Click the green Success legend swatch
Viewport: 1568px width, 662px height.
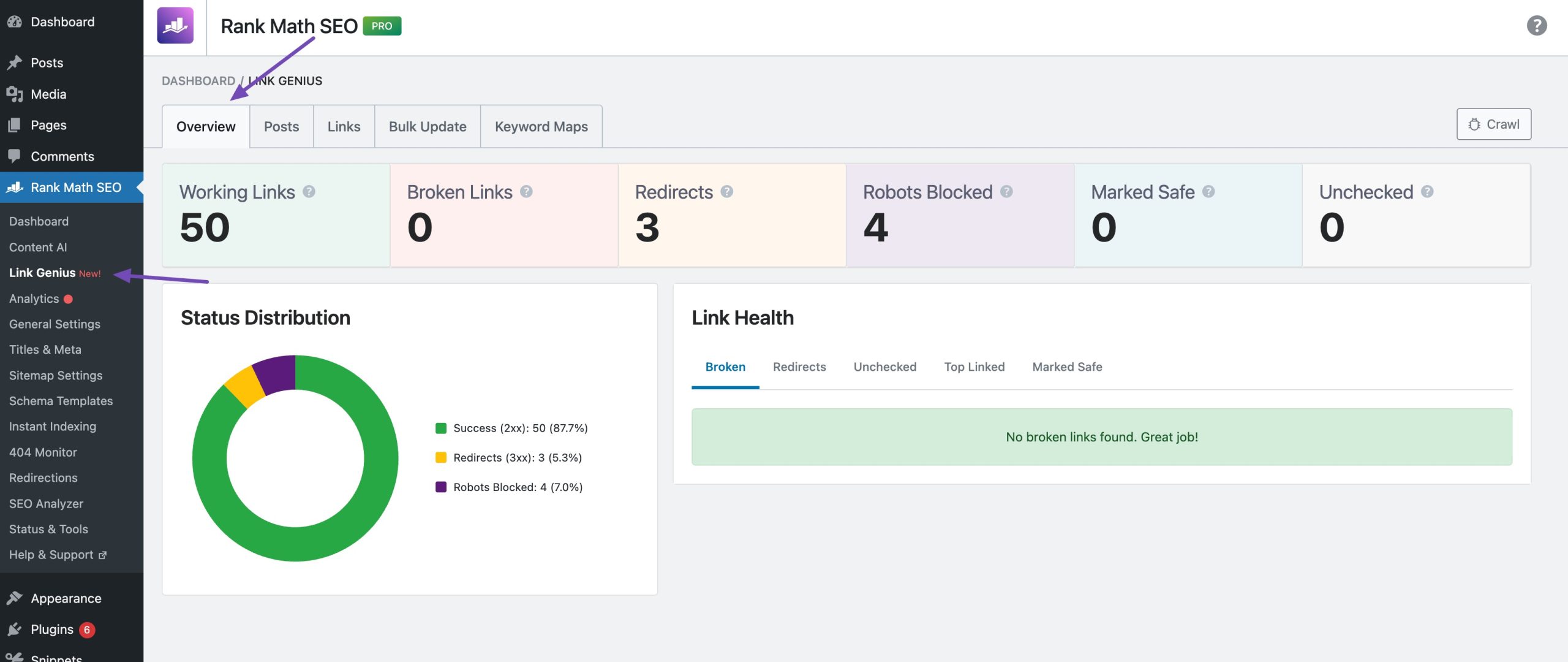(x=440, y=428)
